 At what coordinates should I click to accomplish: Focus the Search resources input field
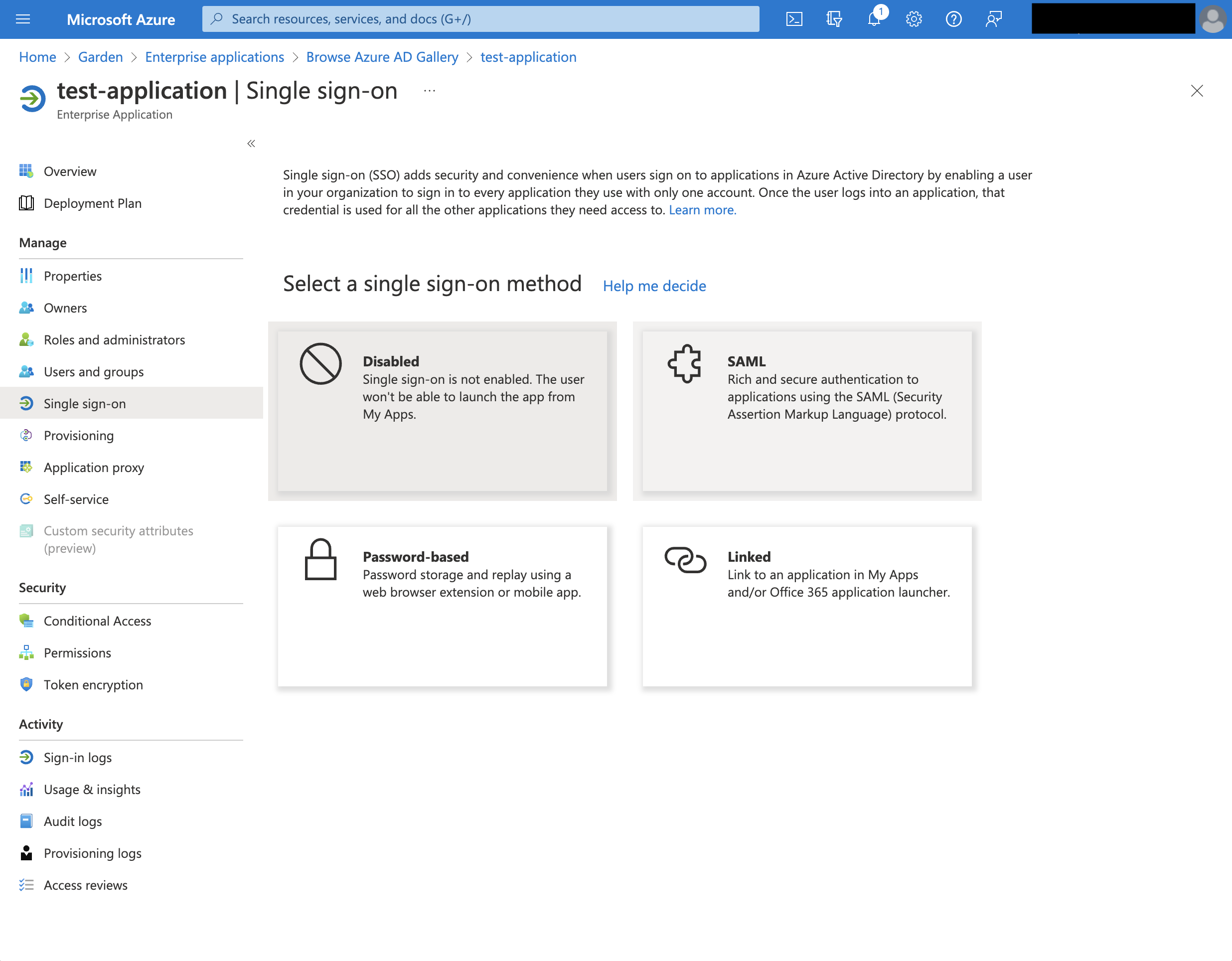(480, 19)
